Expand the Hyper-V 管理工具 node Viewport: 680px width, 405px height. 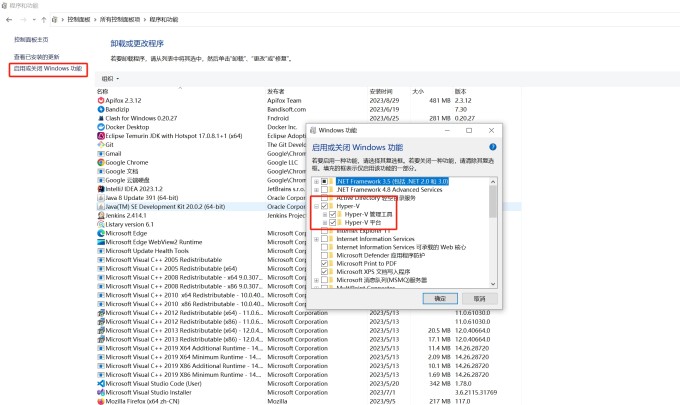coord(324,214)
